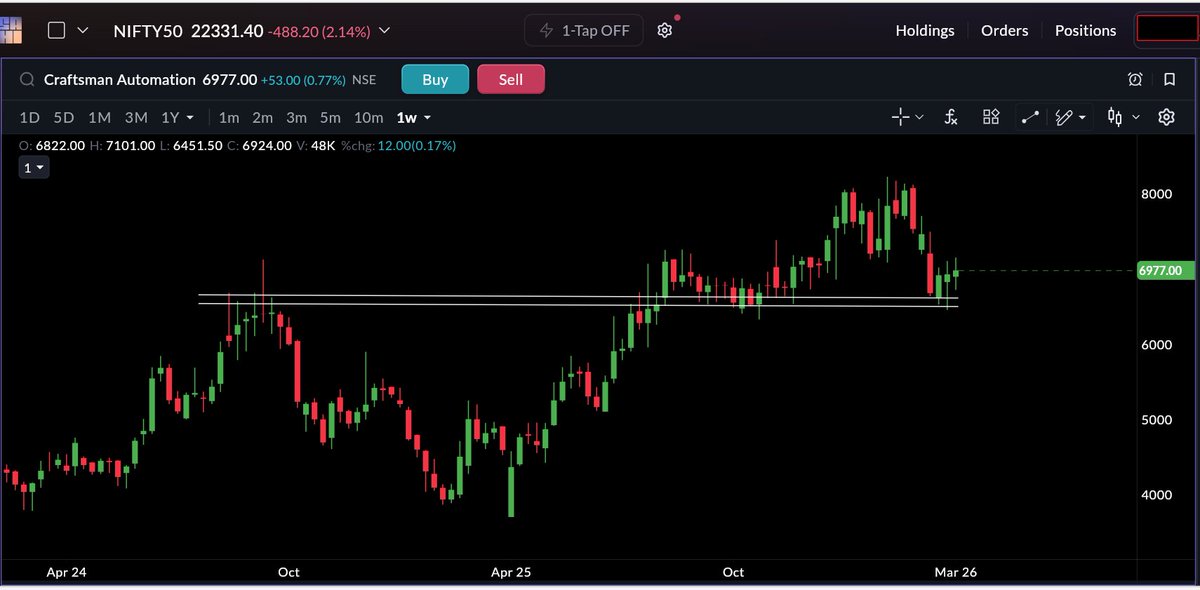The image size is (1200, 590).
Task: Click the Craftsman Automation search field
Action: [120, 80]
